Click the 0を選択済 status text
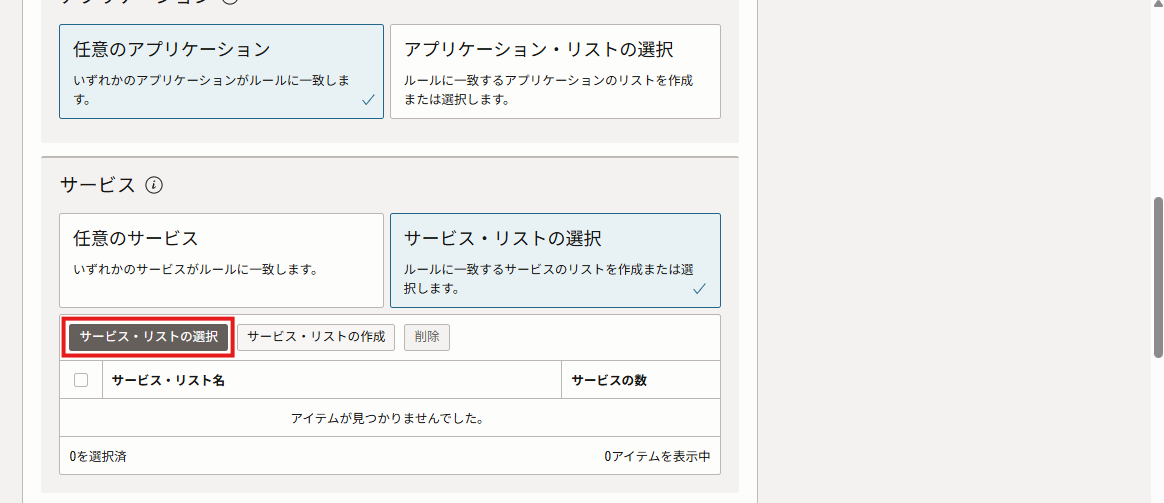Screen dimensions: 1164x503 [98, 456]
